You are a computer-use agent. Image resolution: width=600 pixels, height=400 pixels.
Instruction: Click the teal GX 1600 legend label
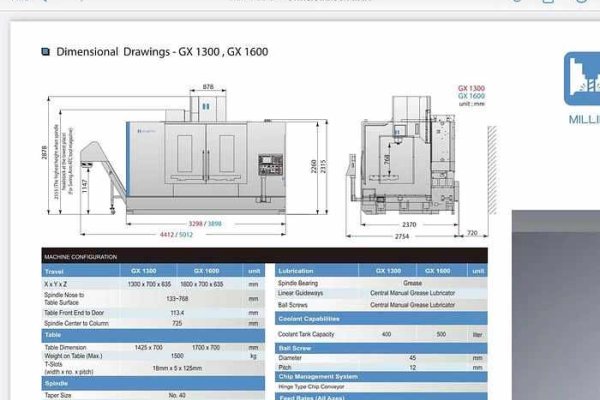(x=471, y=96)
